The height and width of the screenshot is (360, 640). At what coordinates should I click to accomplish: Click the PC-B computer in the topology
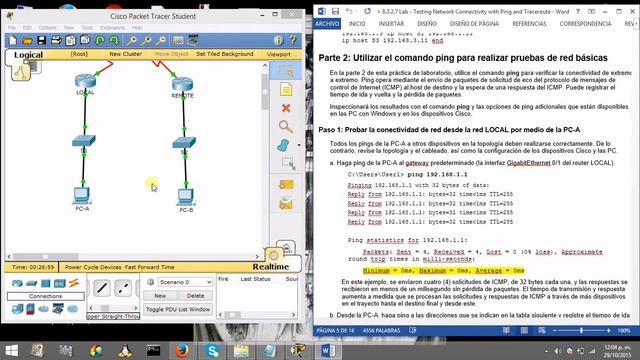pyautogui.click(x=186, y=197)
